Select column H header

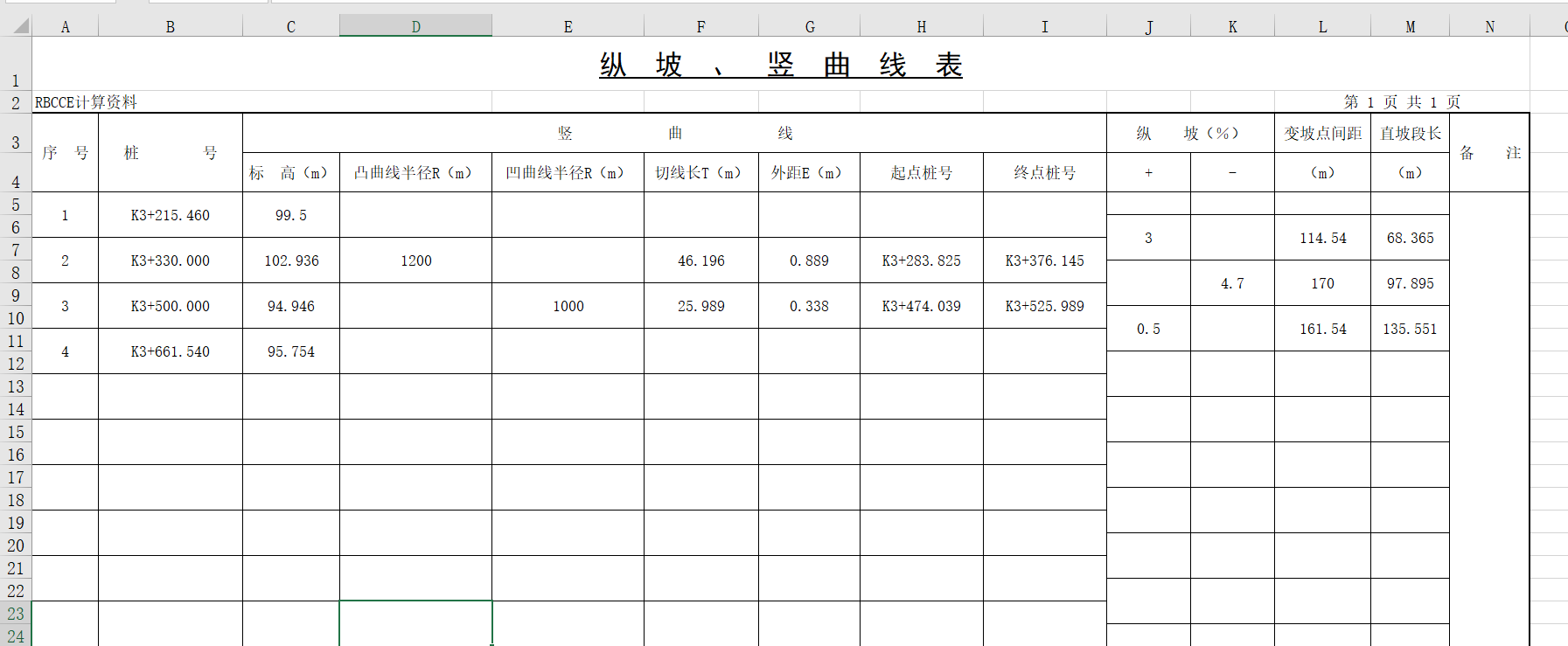[x=921, y=27]
